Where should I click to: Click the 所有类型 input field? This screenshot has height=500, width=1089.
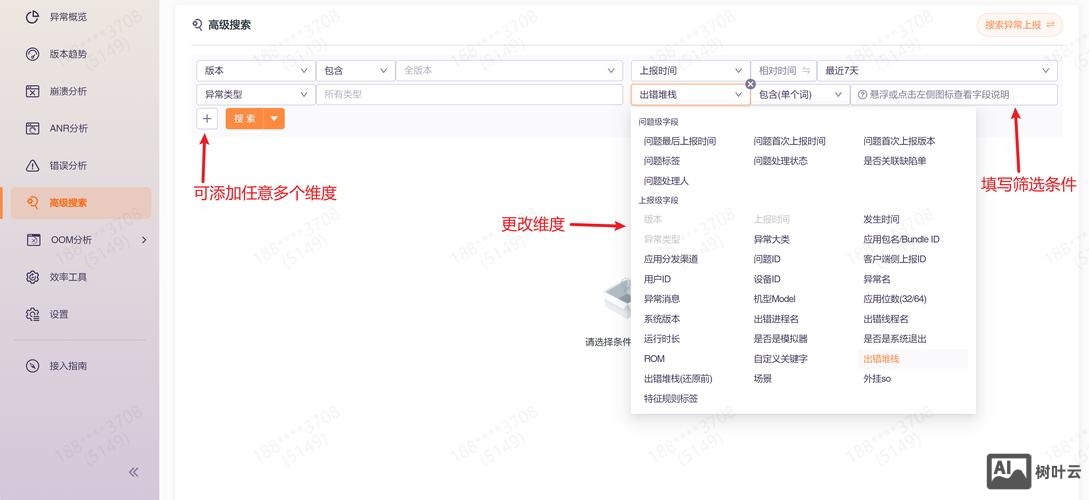469,94
